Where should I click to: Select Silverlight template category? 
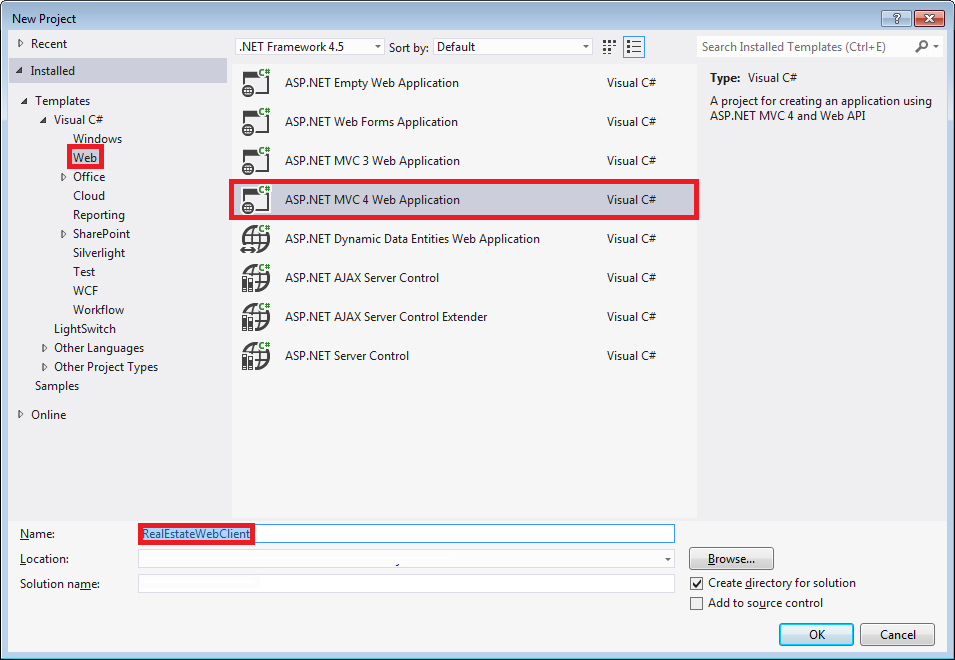tap(99, 253)
